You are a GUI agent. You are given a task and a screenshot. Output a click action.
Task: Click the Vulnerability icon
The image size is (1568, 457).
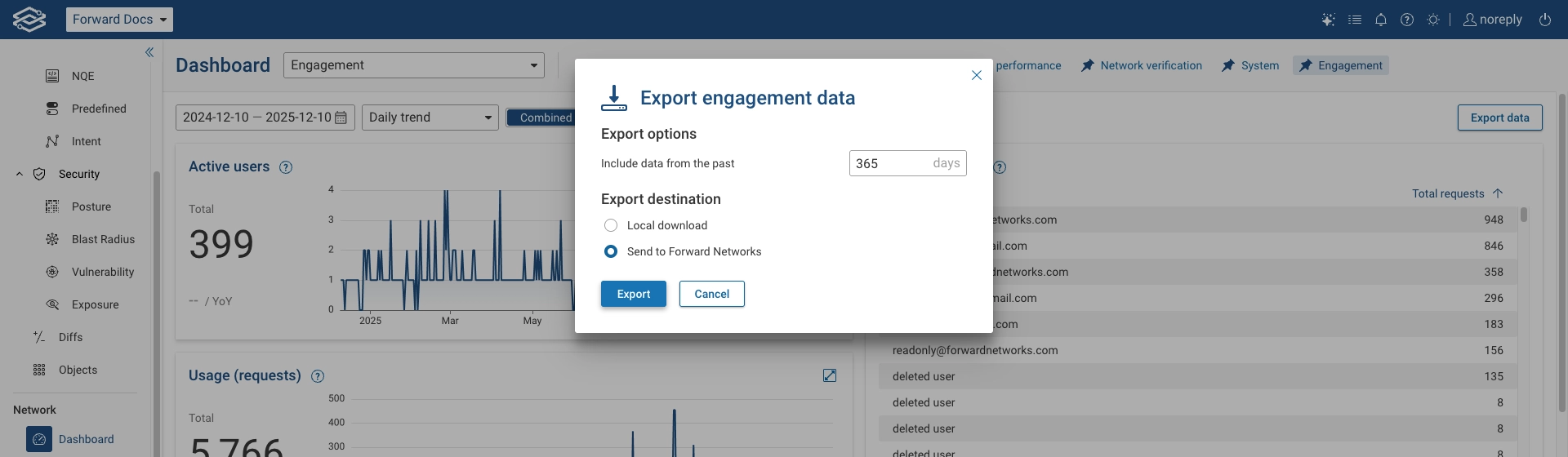[52, 272]
